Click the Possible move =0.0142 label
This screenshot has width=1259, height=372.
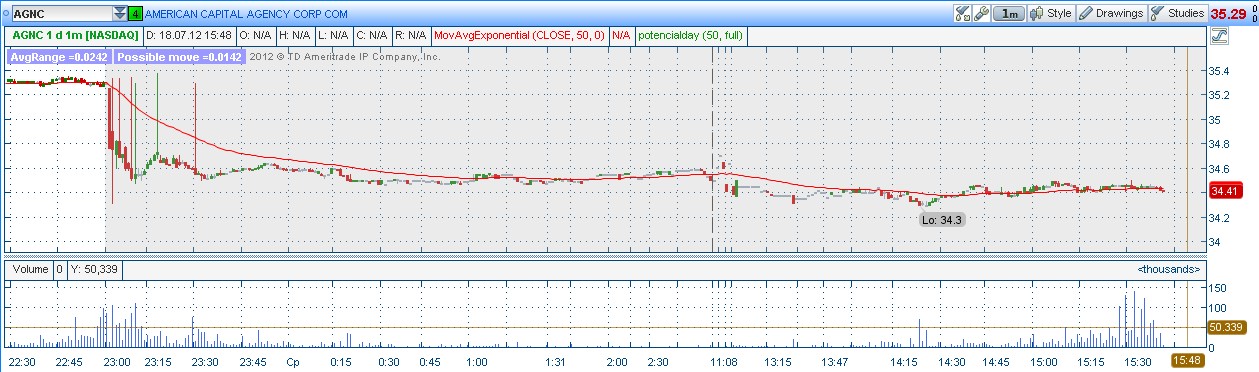coord(179,57)
